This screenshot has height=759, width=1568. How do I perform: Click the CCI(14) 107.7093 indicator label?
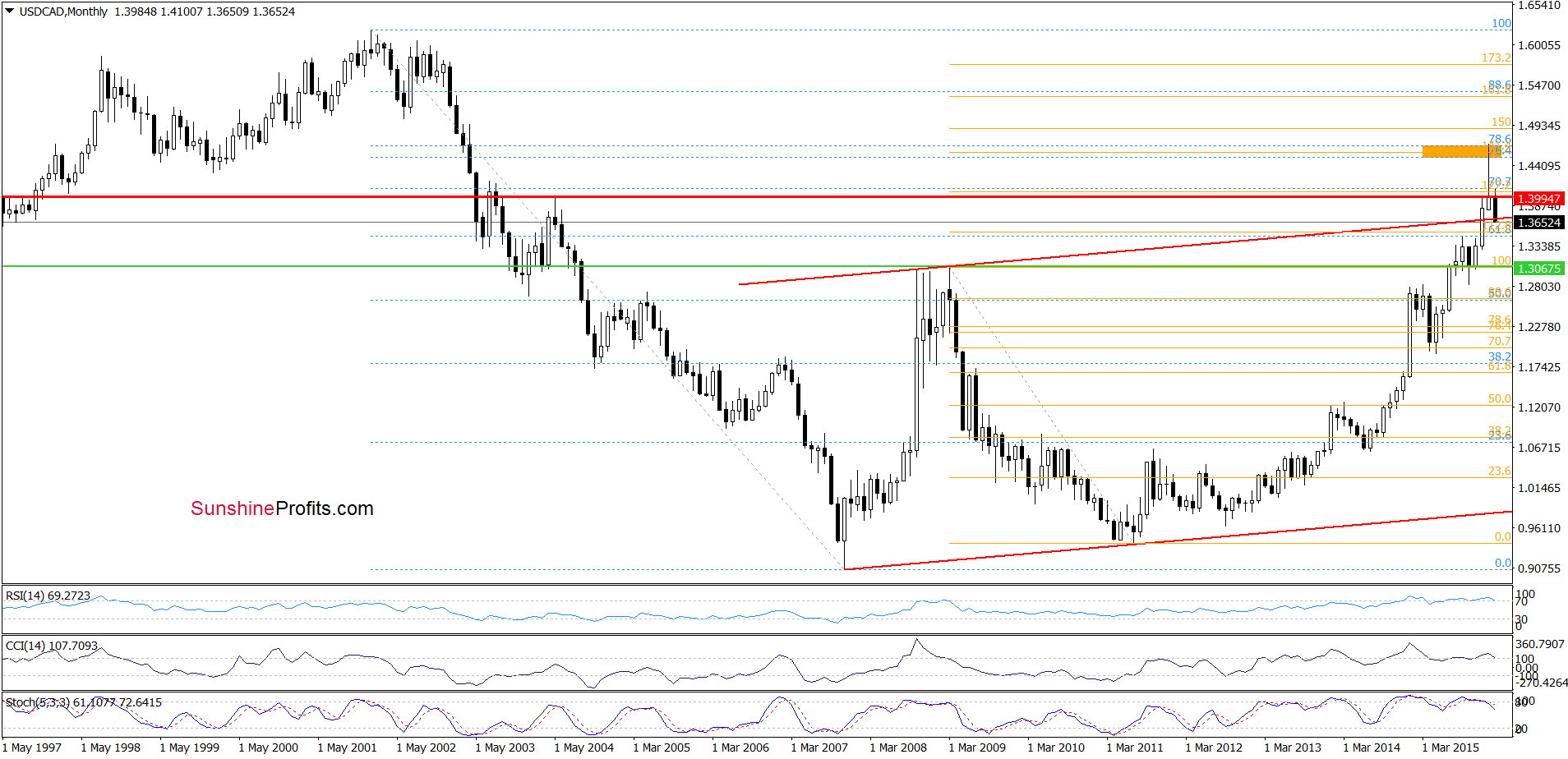point(52,646)
